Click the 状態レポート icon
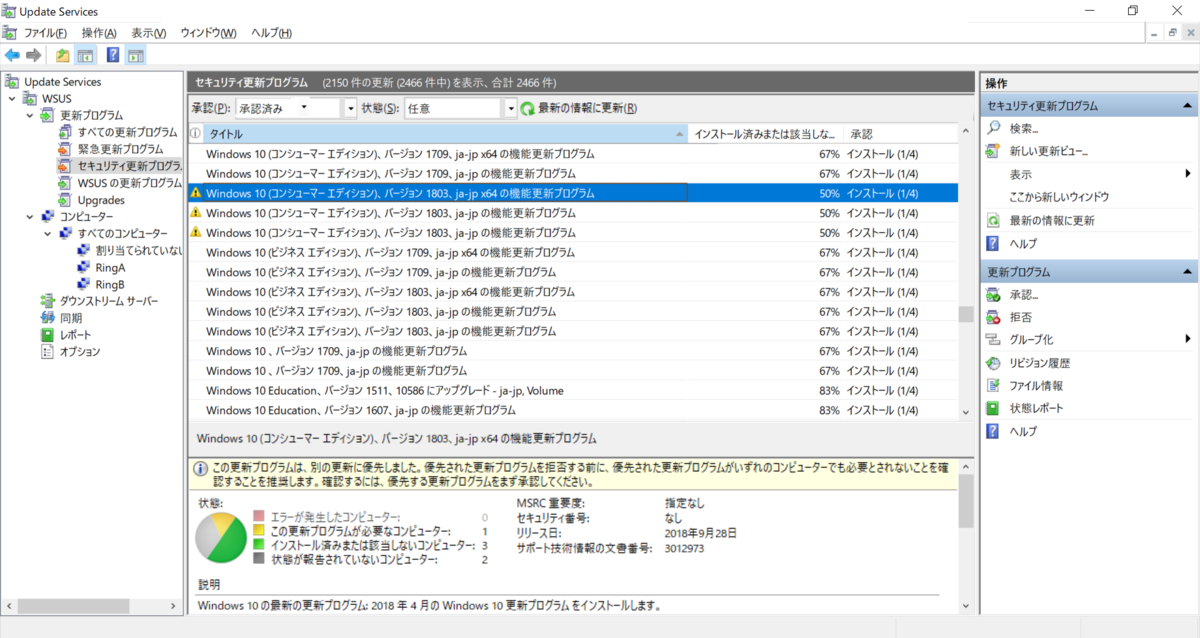Viewport: 1200px width, 638px height. click(993, 408)
